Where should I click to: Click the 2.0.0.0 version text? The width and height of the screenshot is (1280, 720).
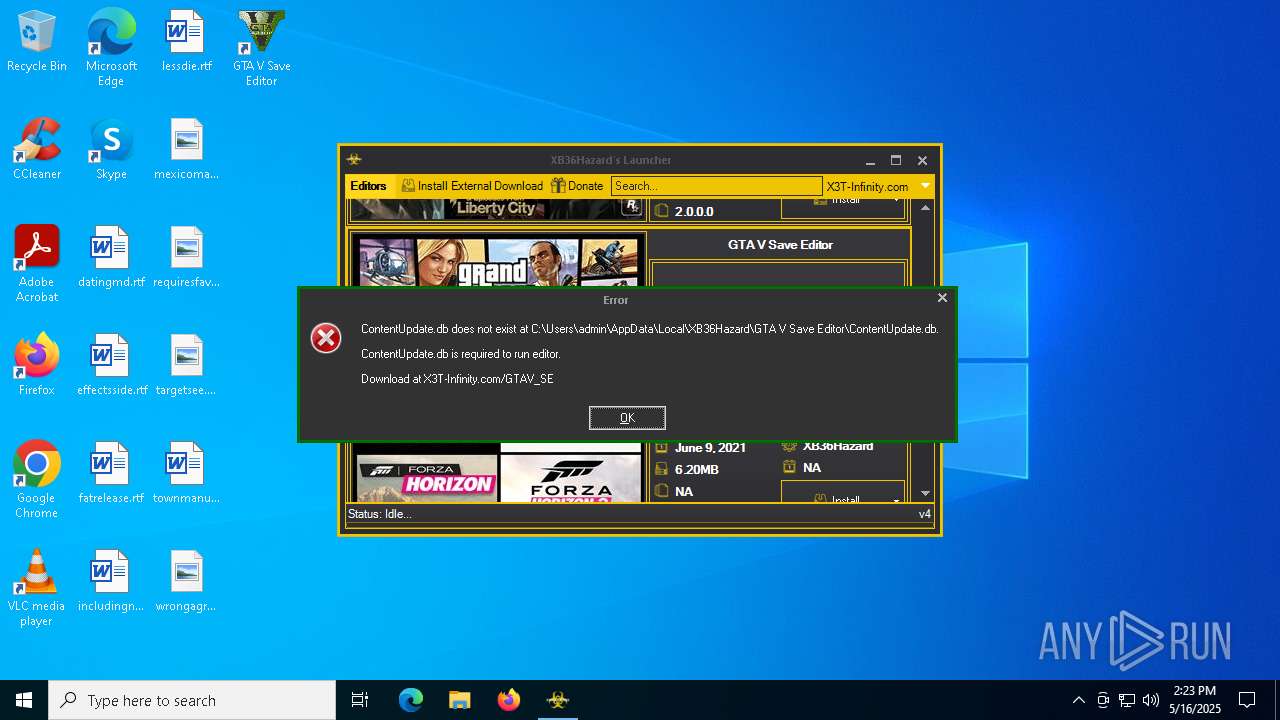pyautogui.click(x=694, y=212)
